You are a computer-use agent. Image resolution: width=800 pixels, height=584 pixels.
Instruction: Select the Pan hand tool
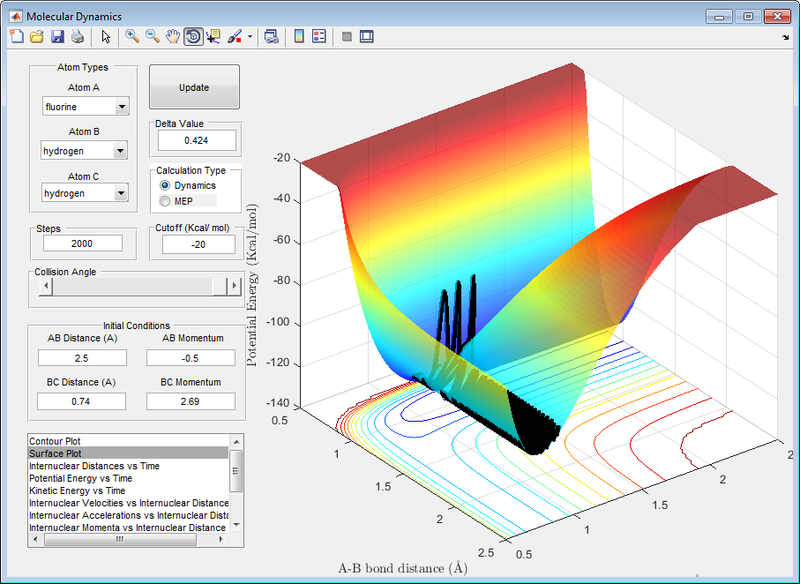click(x=173, y=37)
